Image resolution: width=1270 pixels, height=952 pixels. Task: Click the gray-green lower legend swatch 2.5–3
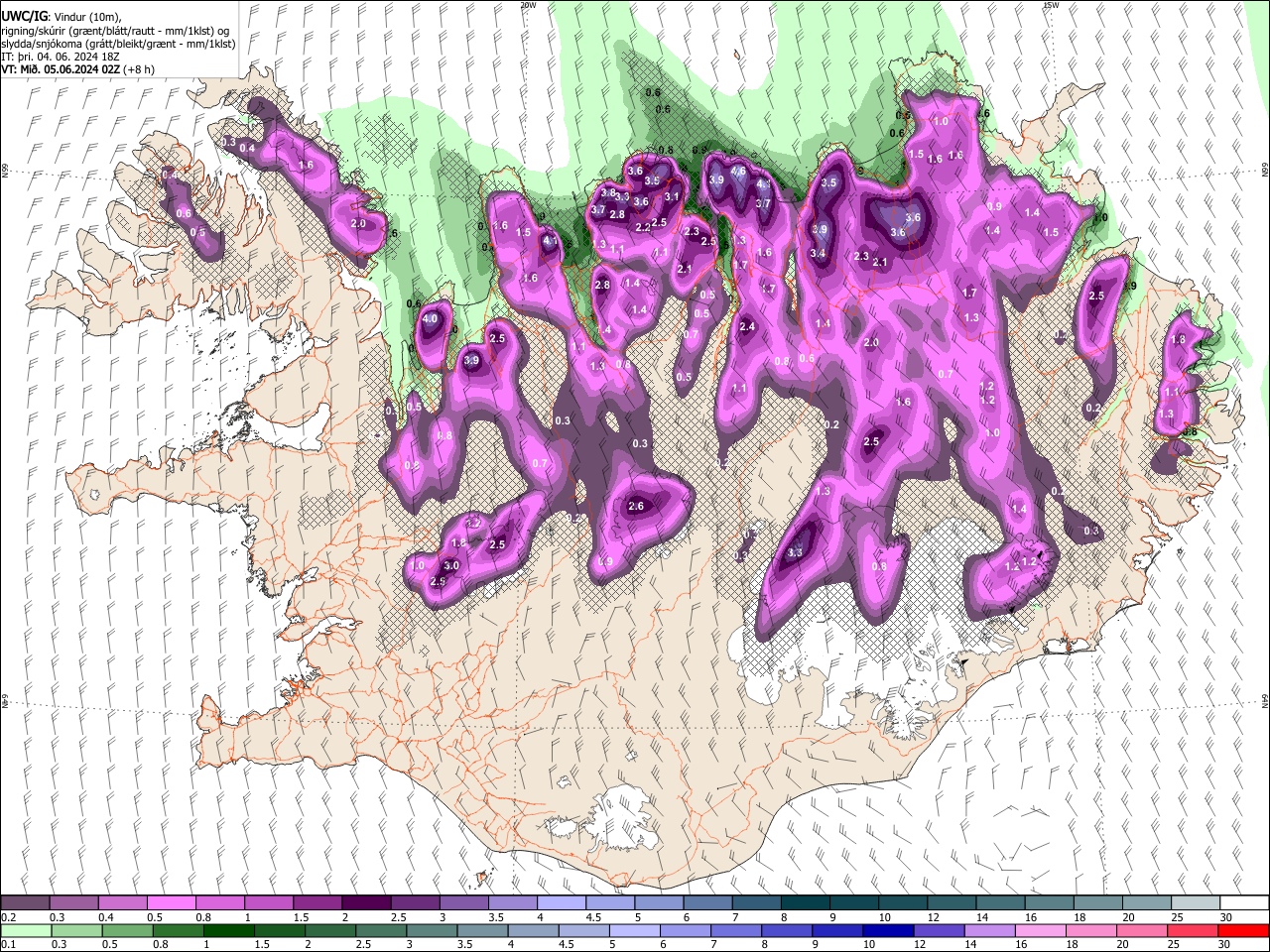coord(380,930)
